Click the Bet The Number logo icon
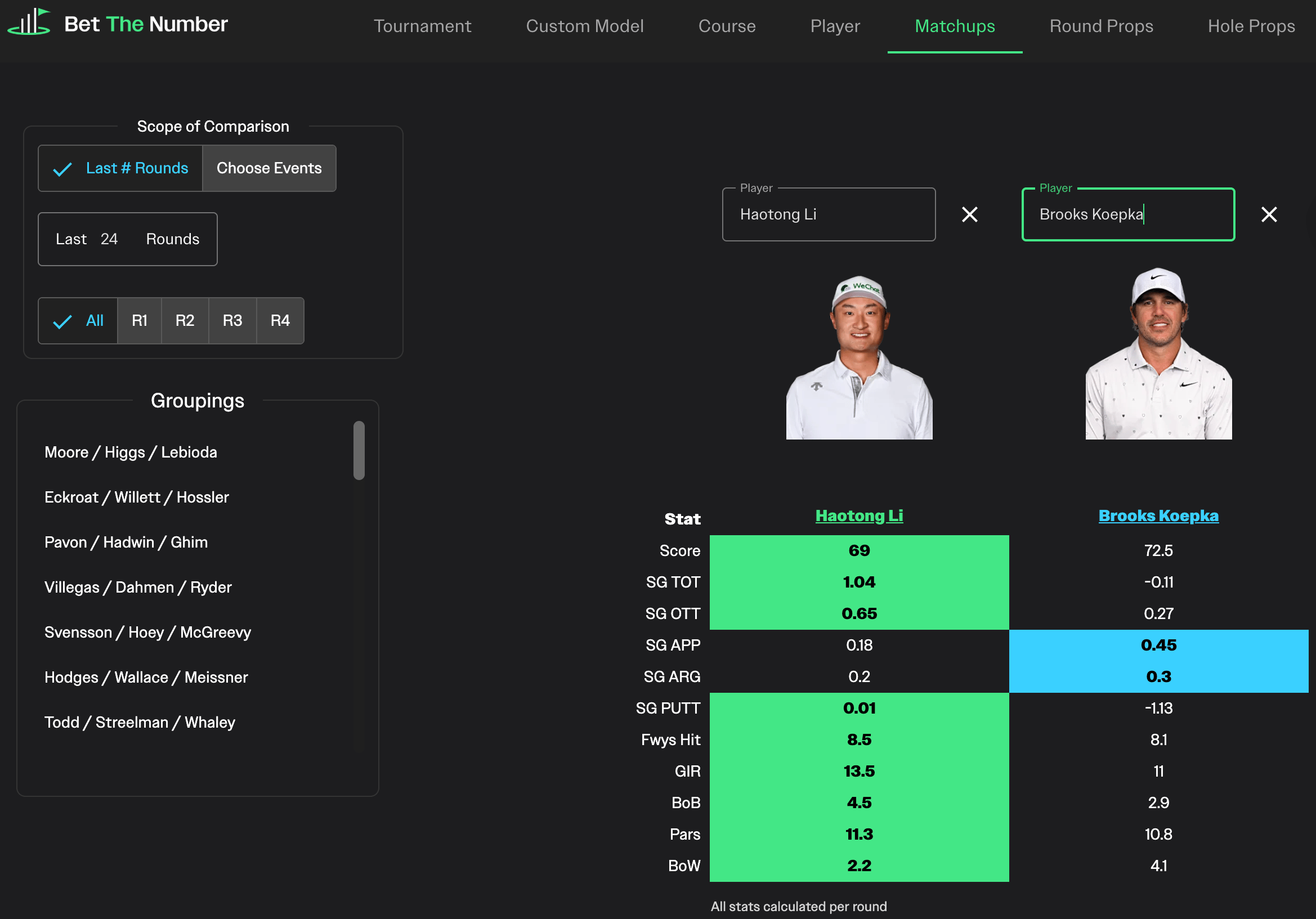The height and width of the screenshot is (919, 1316). tap(29, 23)
